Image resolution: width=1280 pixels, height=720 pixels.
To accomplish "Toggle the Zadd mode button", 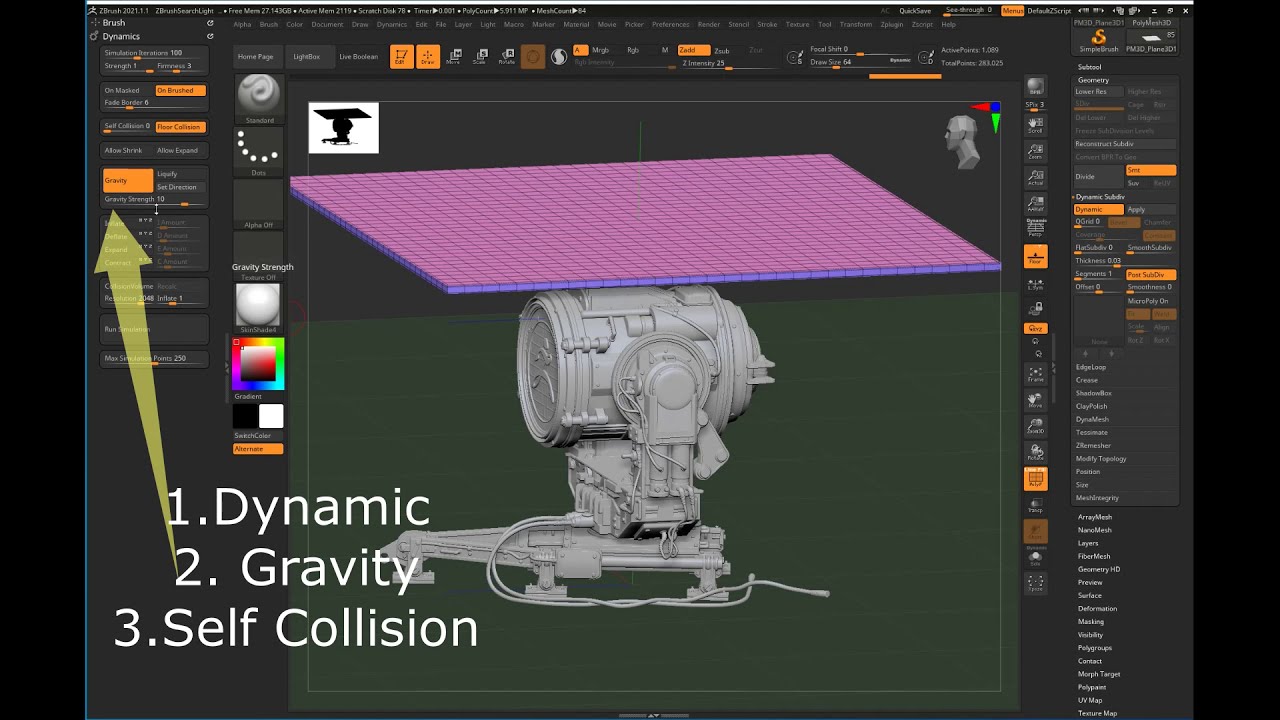I will click(694, 50).
